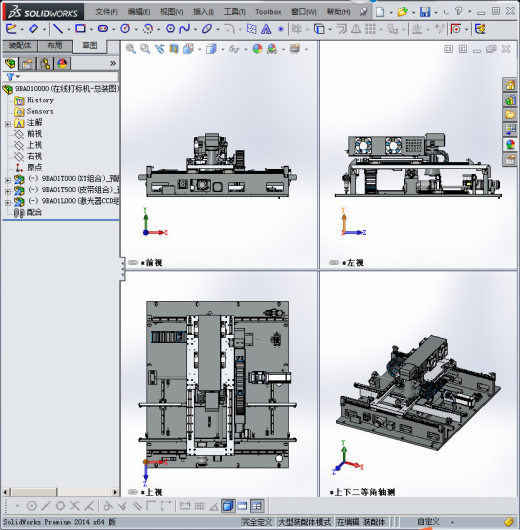Click the Zoom to Fit icon
Screen dimensions: 520x530
point(131,49)
